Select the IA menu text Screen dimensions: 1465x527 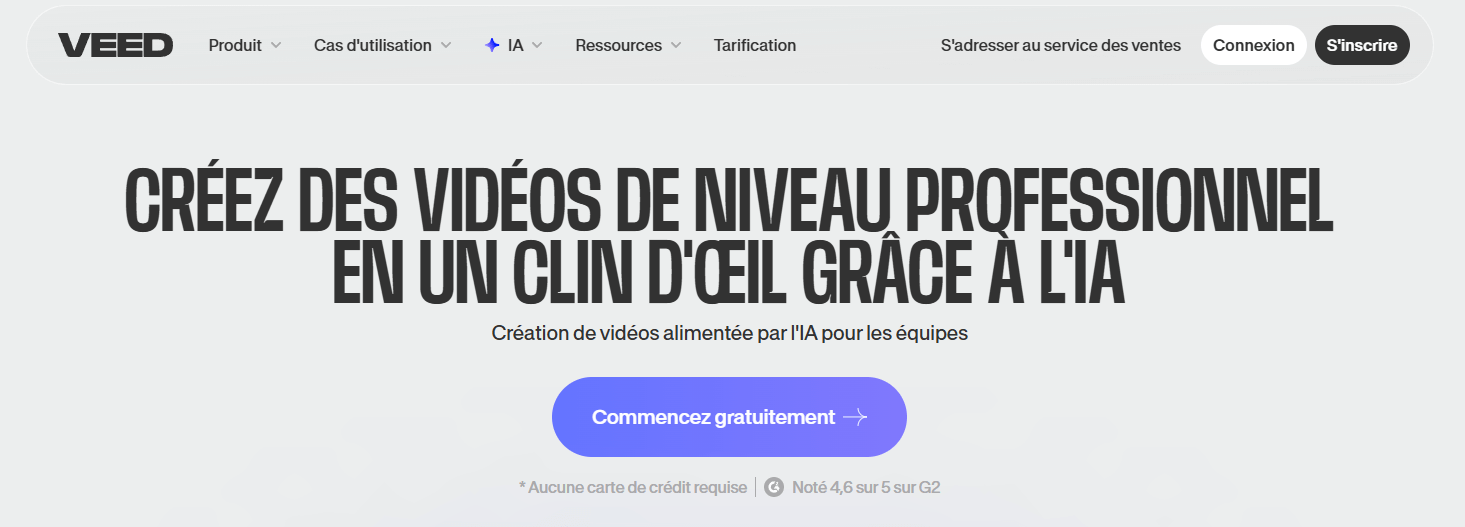pyautogui.click(x=515, y=45)
